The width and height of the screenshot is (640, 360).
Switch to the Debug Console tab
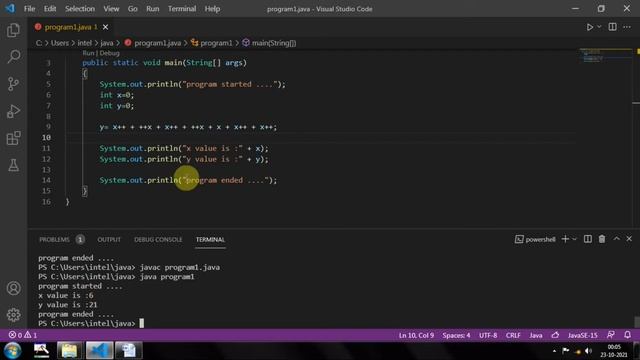pos(158,240)
